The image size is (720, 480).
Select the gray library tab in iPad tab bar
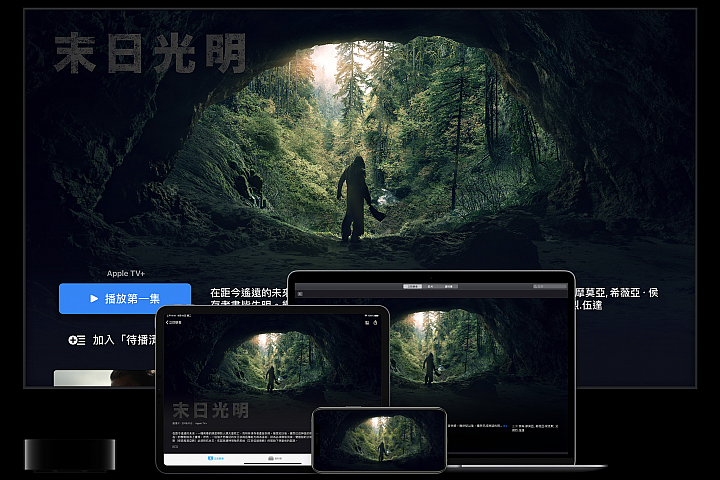point(275,458)
